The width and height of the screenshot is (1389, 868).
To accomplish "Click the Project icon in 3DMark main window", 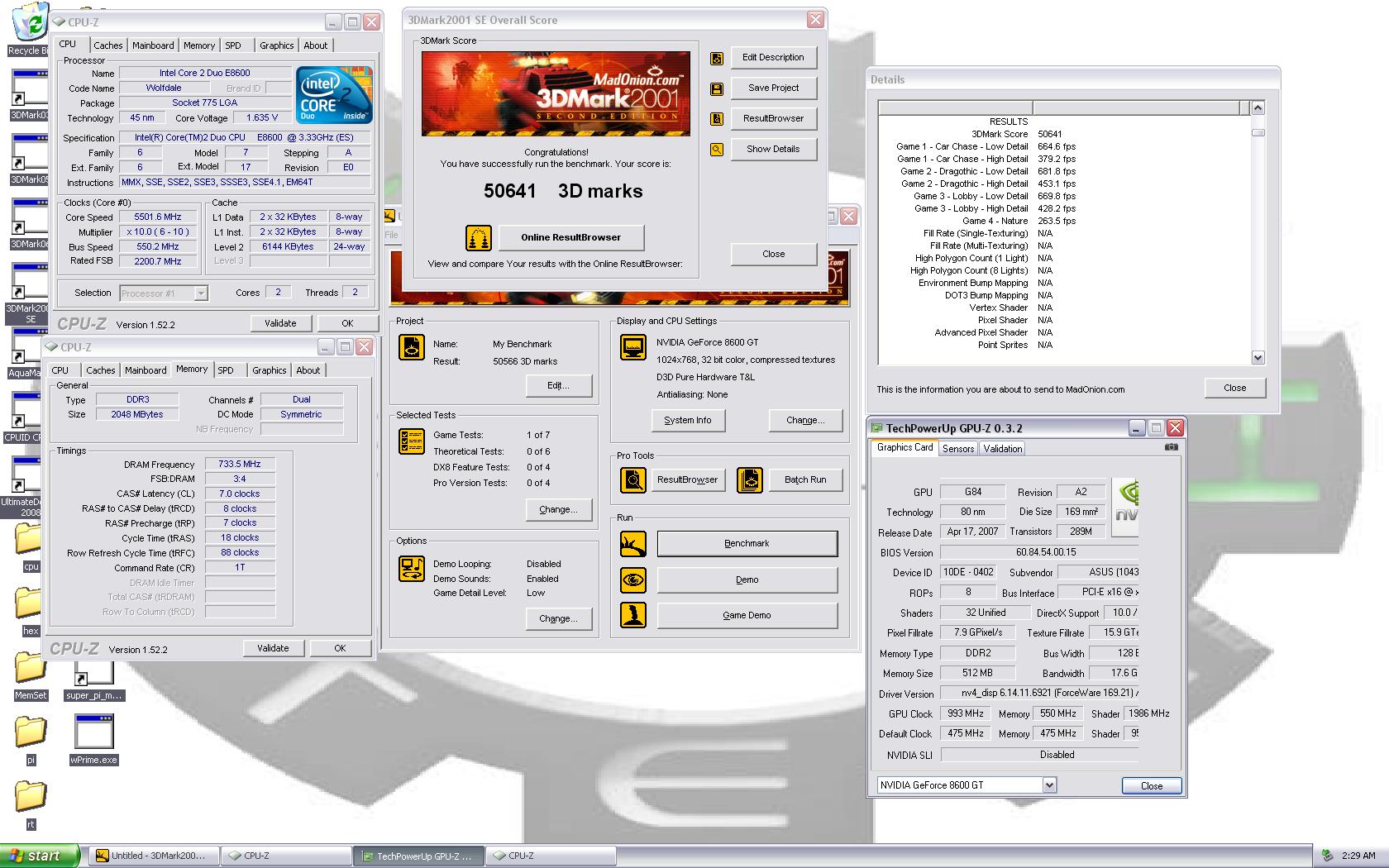I will (x=412, y=347).
